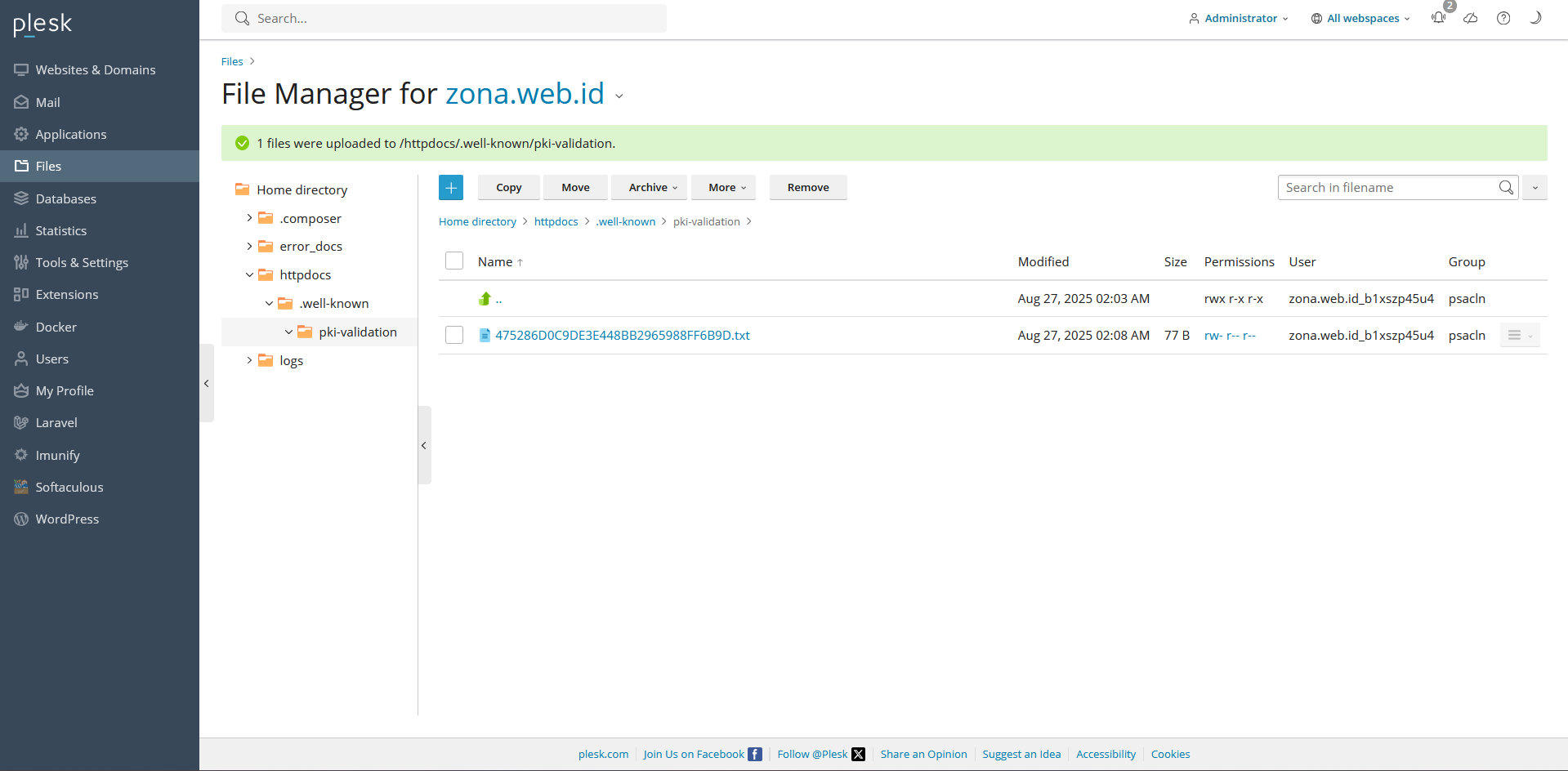The image size is (1568, 771).
Task: Open the row actions hamburger menu icon
Action: point(1514,336)
